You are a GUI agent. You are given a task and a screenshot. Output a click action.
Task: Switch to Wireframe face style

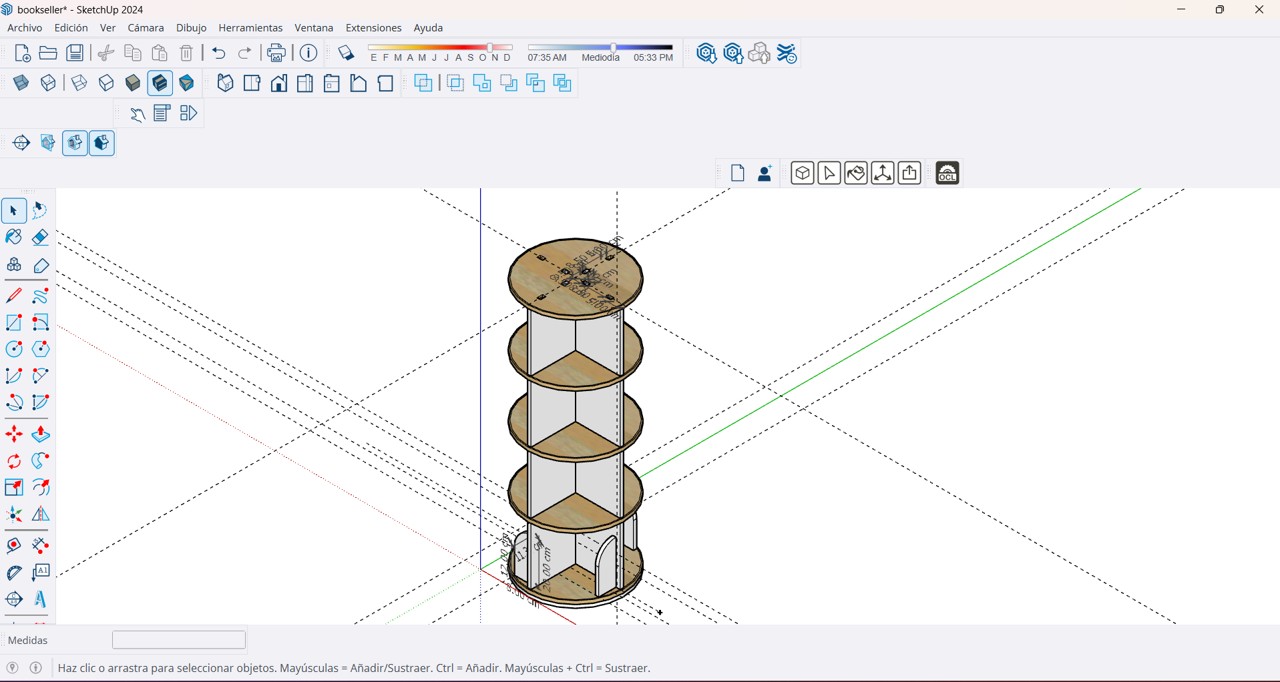pos(79,83)
